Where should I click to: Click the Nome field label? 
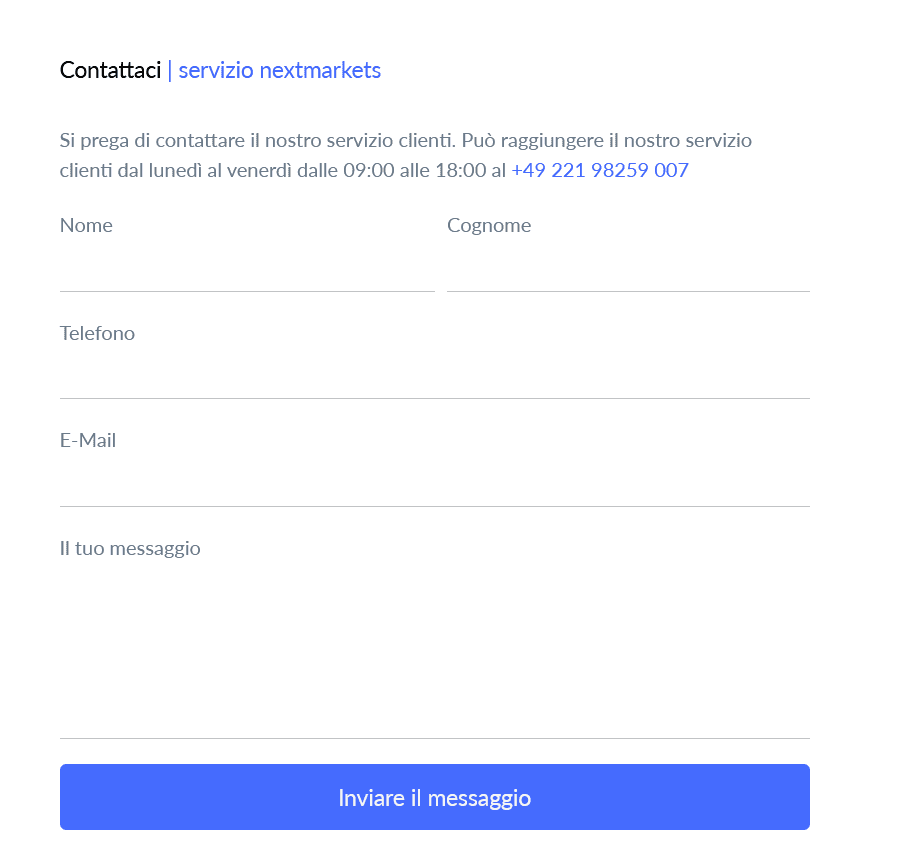(86, 225)
